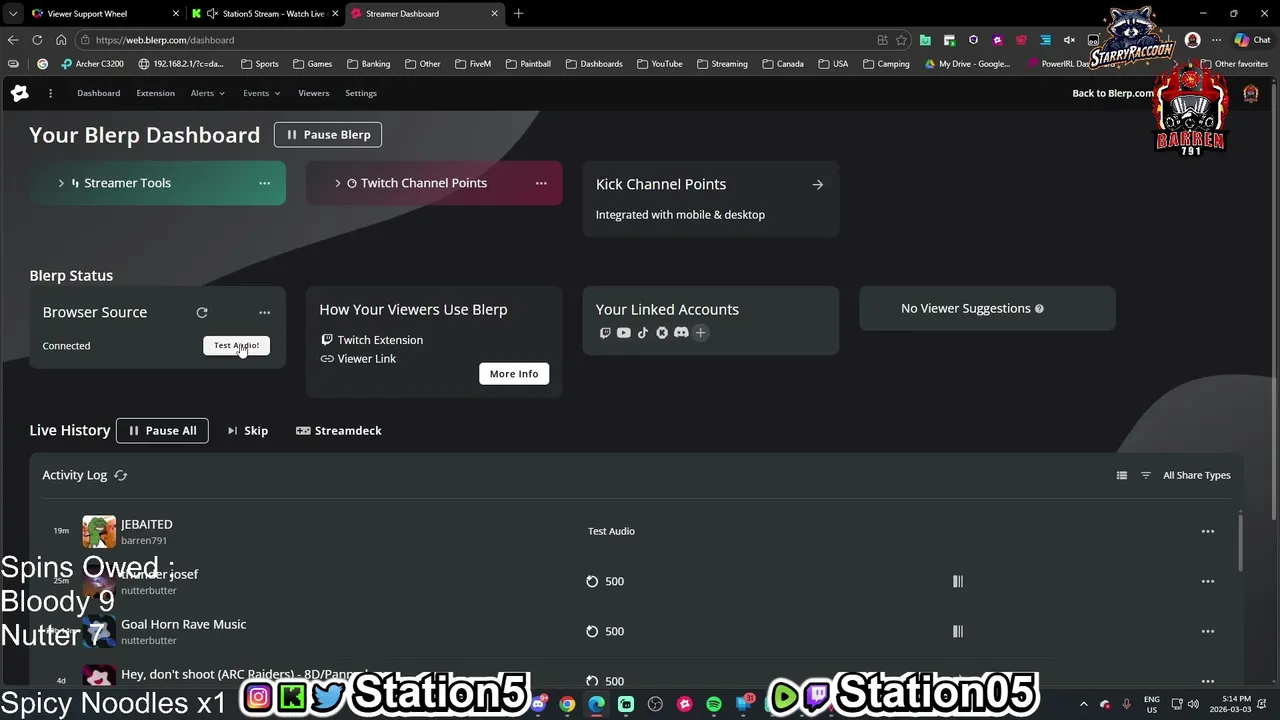The height and width of the screenshot is (720, 1280).
Task: Open options for Goal Horn Rave Music entry
Action: pos(1208,631)
